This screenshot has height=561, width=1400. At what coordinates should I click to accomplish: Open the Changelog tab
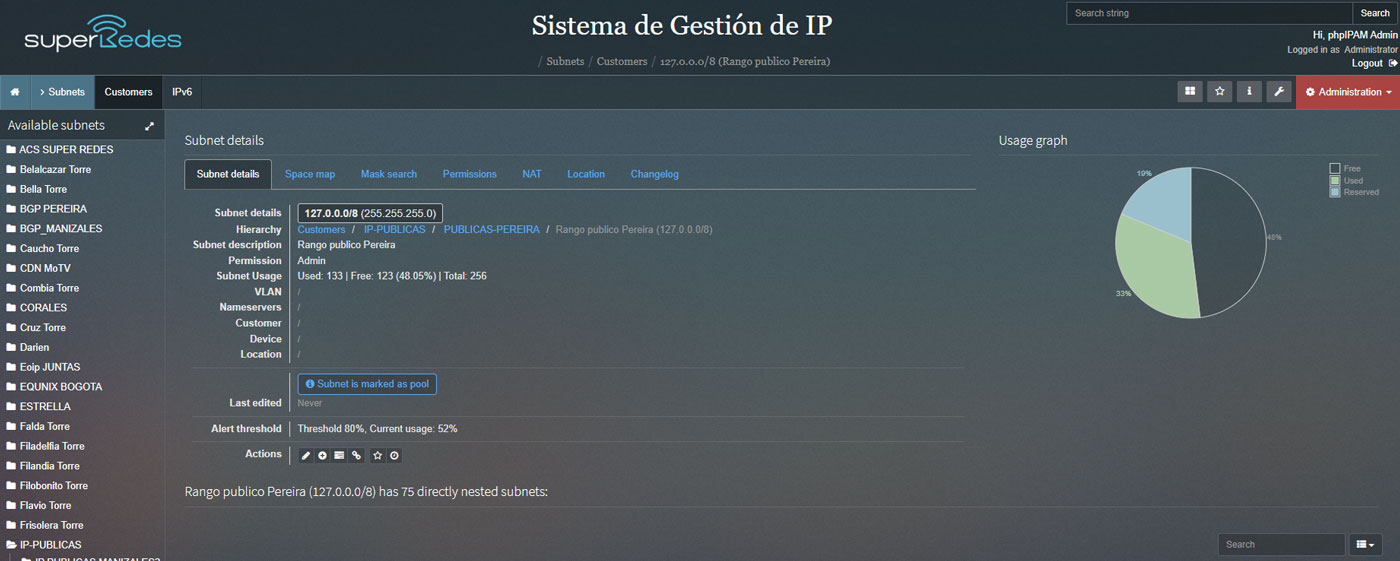(x=654, y=174)
